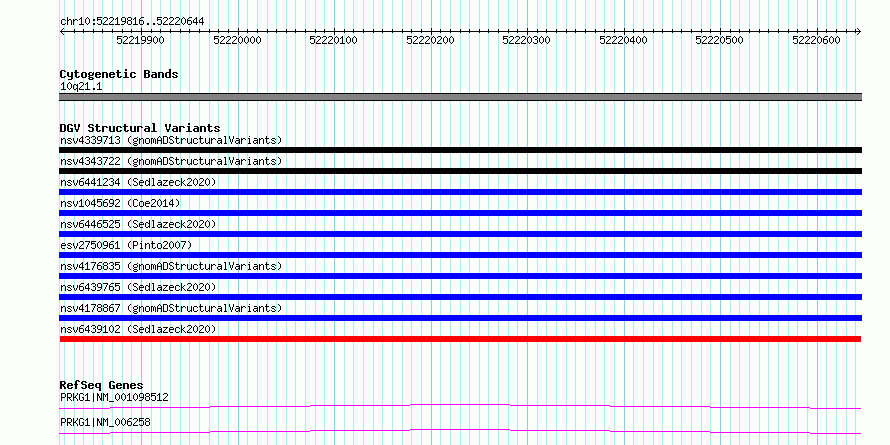Click the chr10:52219816..52220644 region label
This screenshot has height=445, width=890.
coord(132,21)
